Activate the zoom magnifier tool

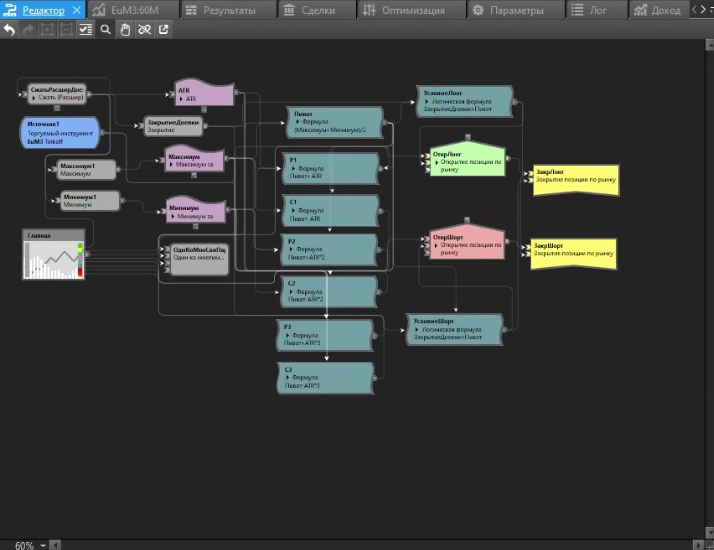(105, 29)
